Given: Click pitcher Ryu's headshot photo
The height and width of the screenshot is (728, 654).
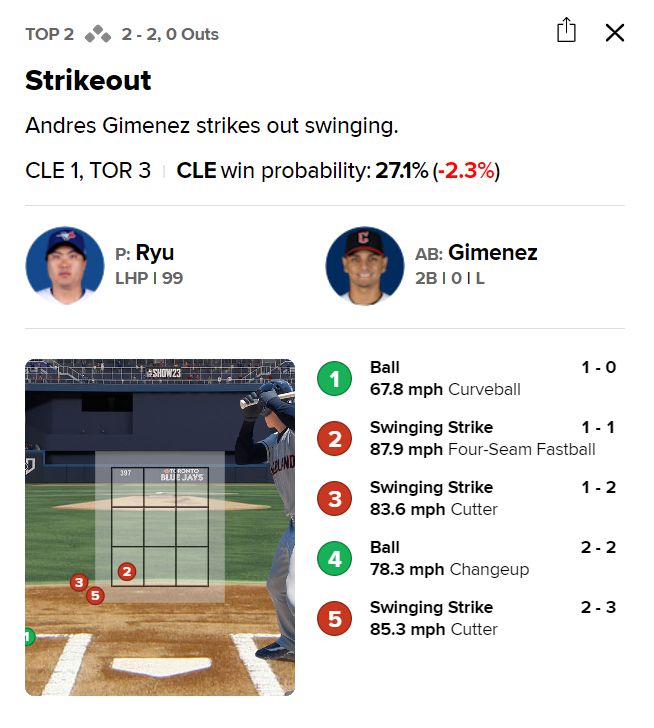Looking at the screenshot, I should pos(65,265).
